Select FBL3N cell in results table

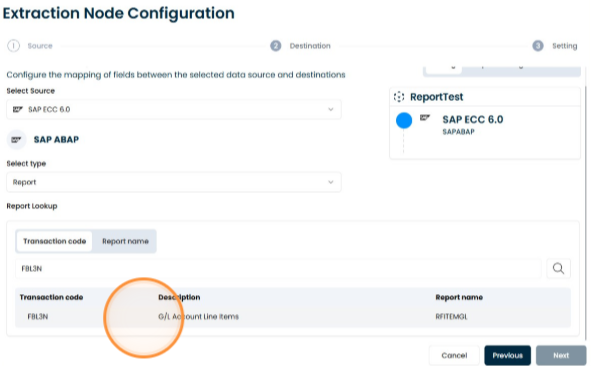38,317
